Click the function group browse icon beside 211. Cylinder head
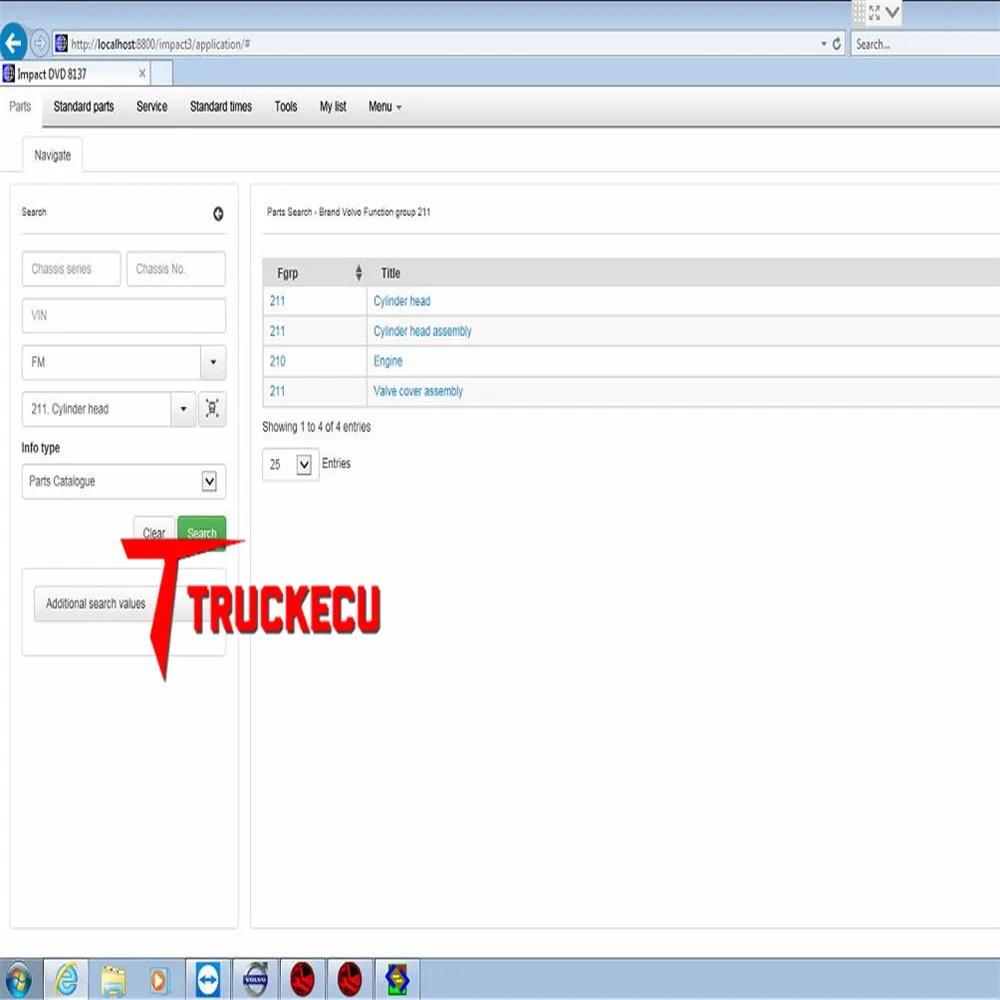Screen dimensions: 1000x1000 [x=212, y=408]
